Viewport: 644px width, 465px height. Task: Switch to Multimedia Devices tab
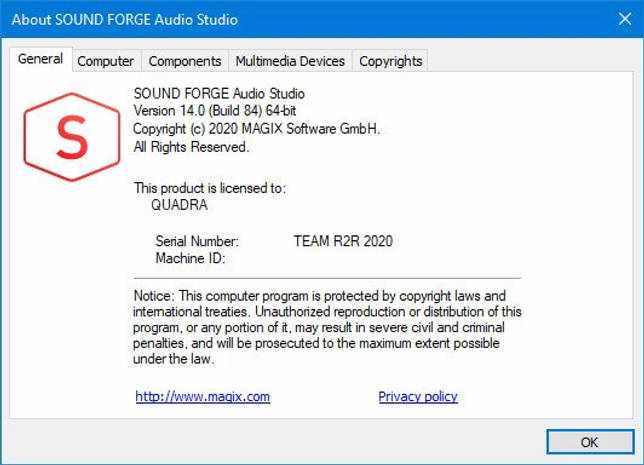point(290,61)
